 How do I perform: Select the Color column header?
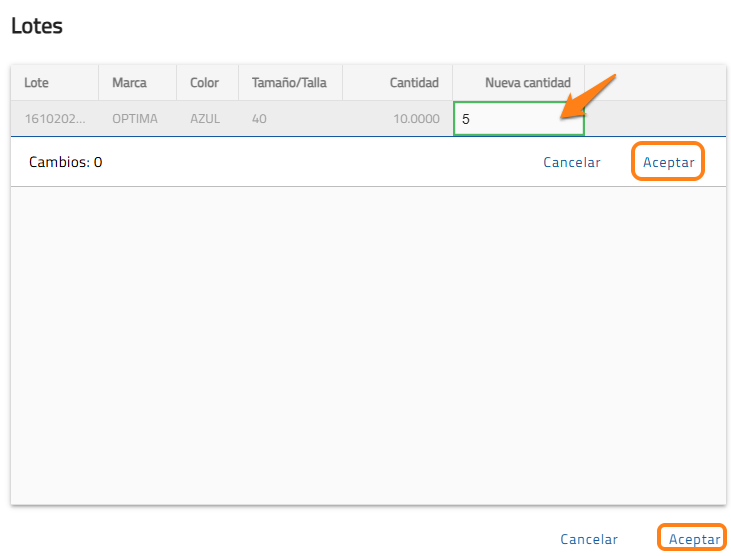[x=204, y=83]
